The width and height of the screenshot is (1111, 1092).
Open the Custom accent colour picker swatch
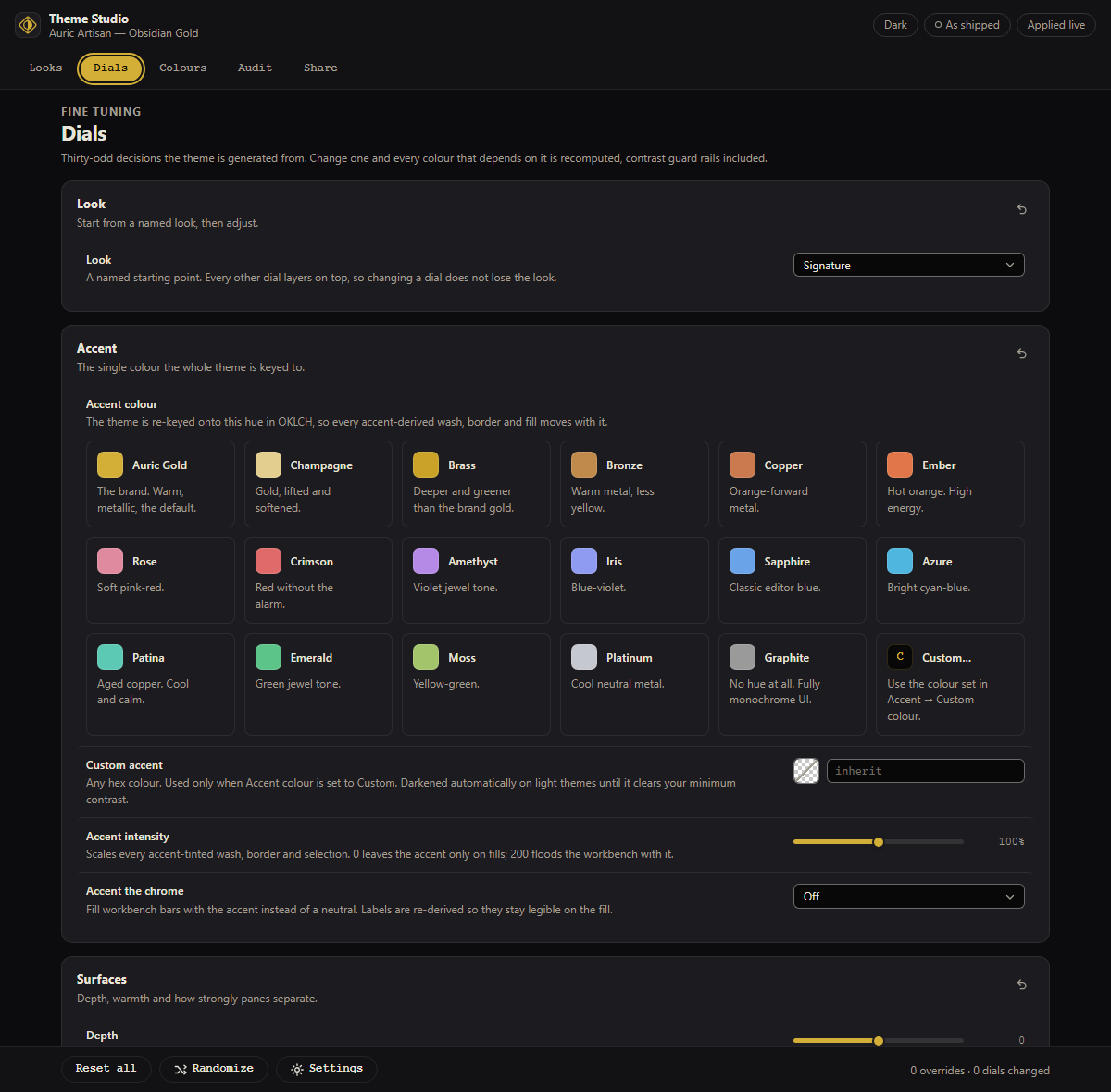pos(806,771)
